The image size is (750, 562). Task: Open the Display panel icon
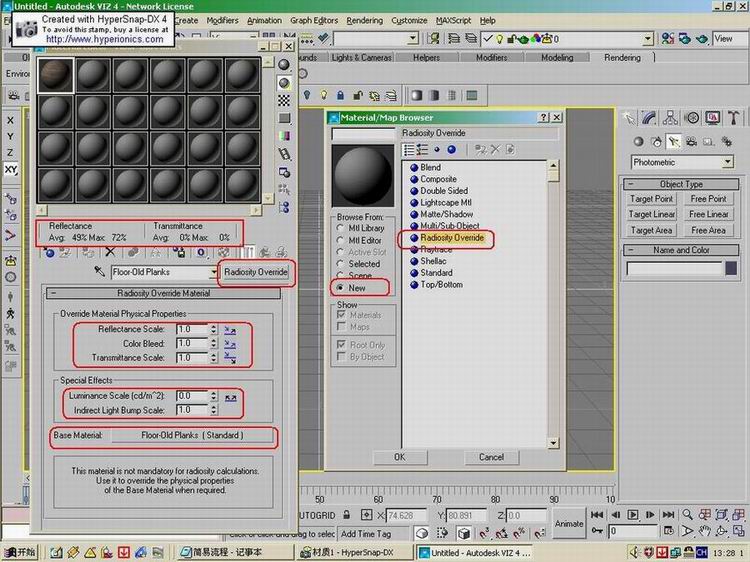coord(713,118)
